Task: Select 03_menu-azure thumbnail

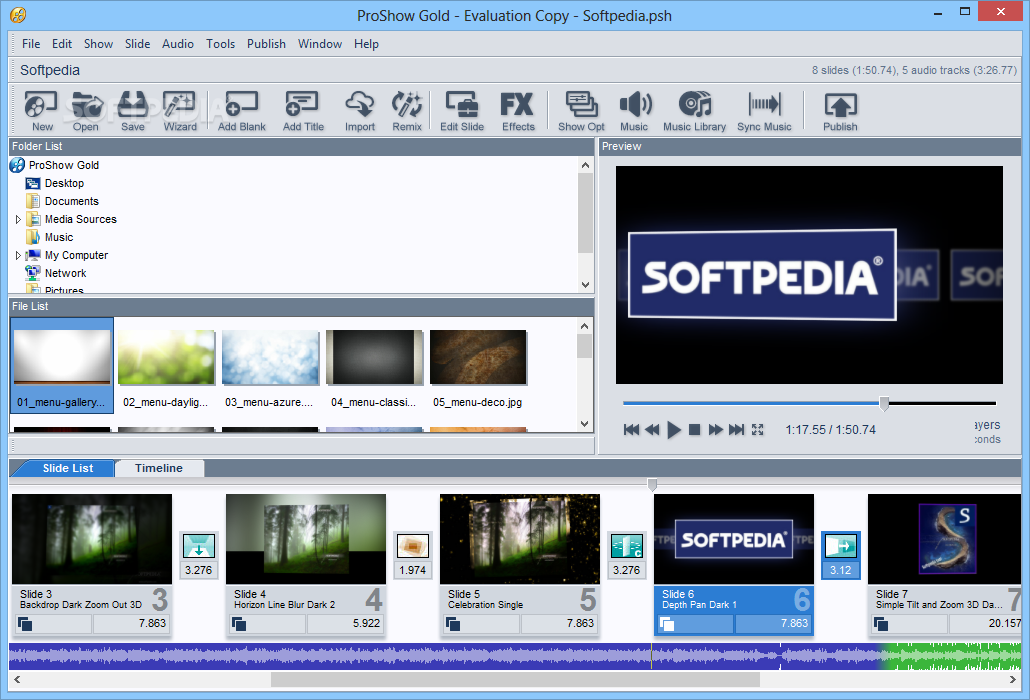Action: [270, 366]
